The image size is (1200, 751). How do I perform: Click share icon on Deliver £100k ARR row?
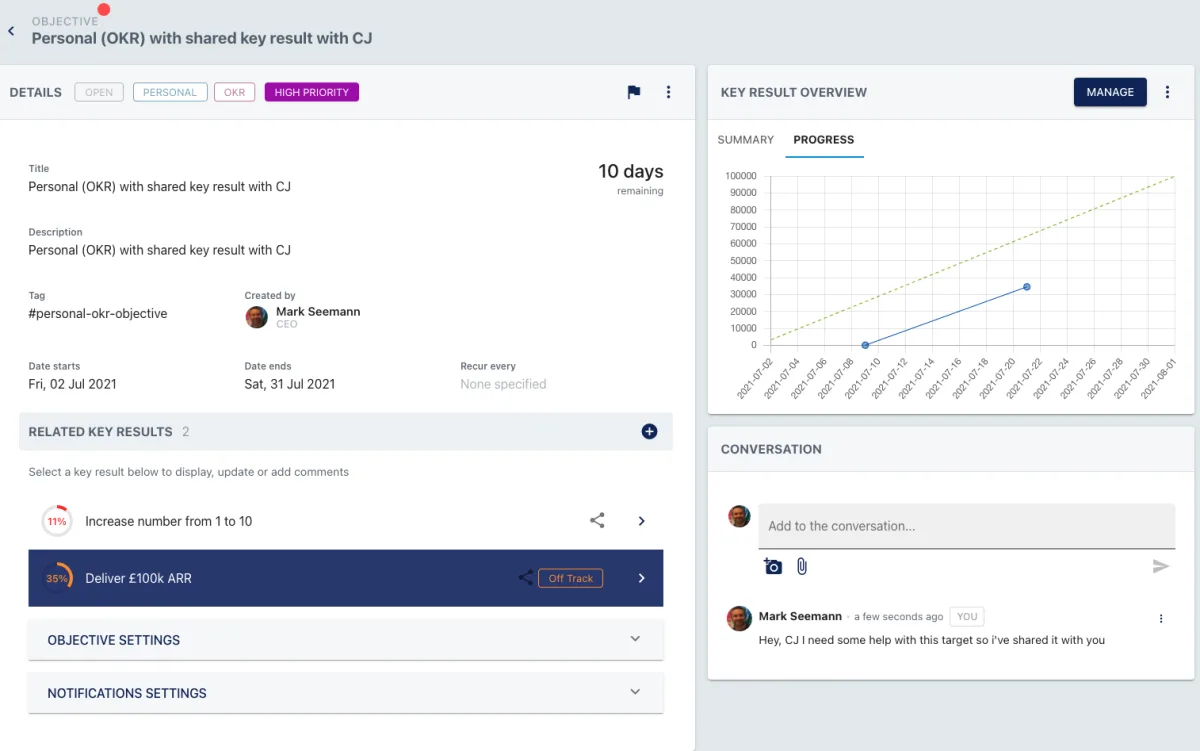point(526,578)
